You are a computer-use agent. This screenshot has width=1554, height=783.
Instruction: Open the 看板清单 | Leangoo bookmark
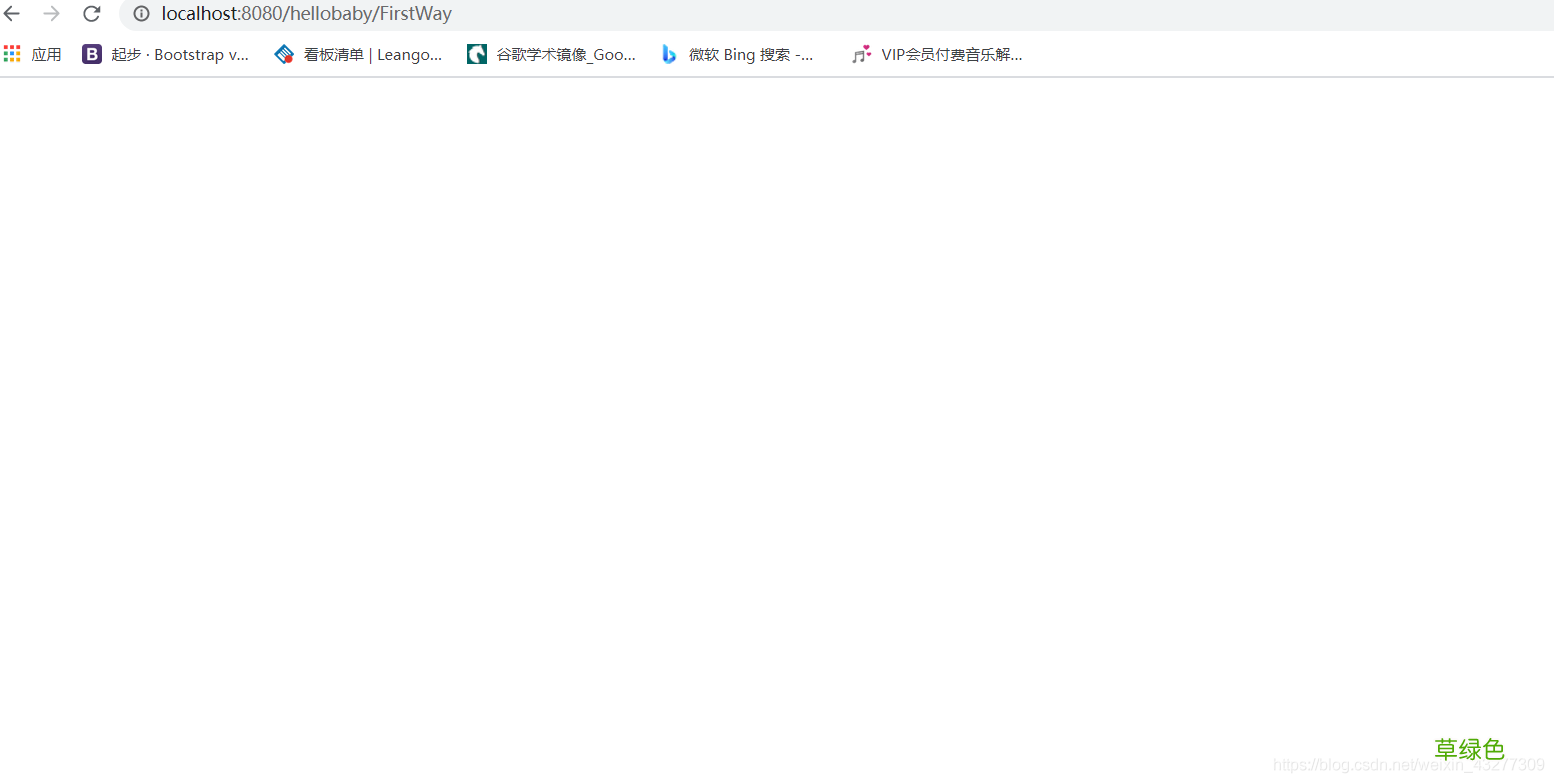(x=372, y=54)
